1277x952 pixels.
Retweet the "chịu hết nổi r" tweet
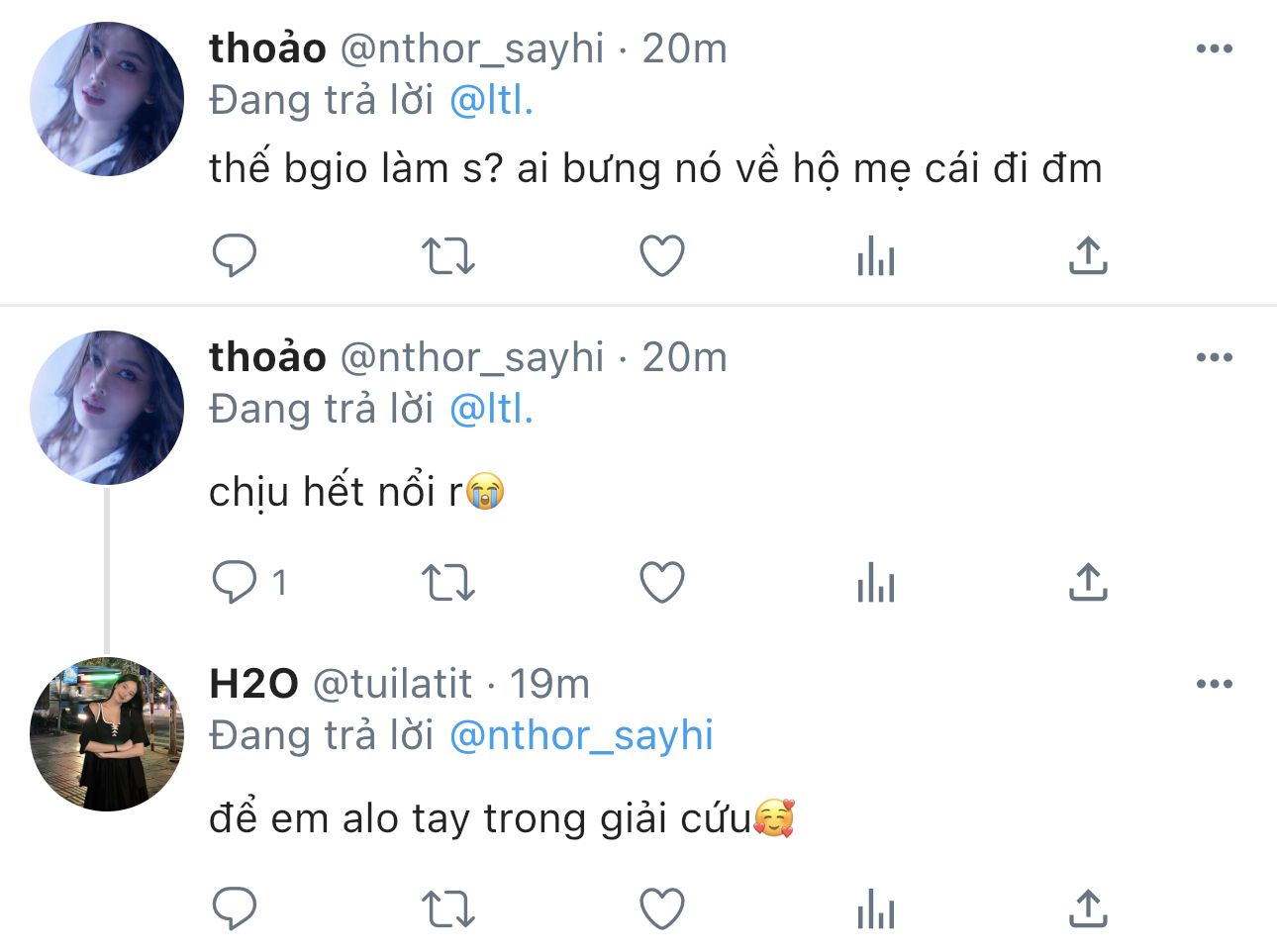[x=448, y=583]
